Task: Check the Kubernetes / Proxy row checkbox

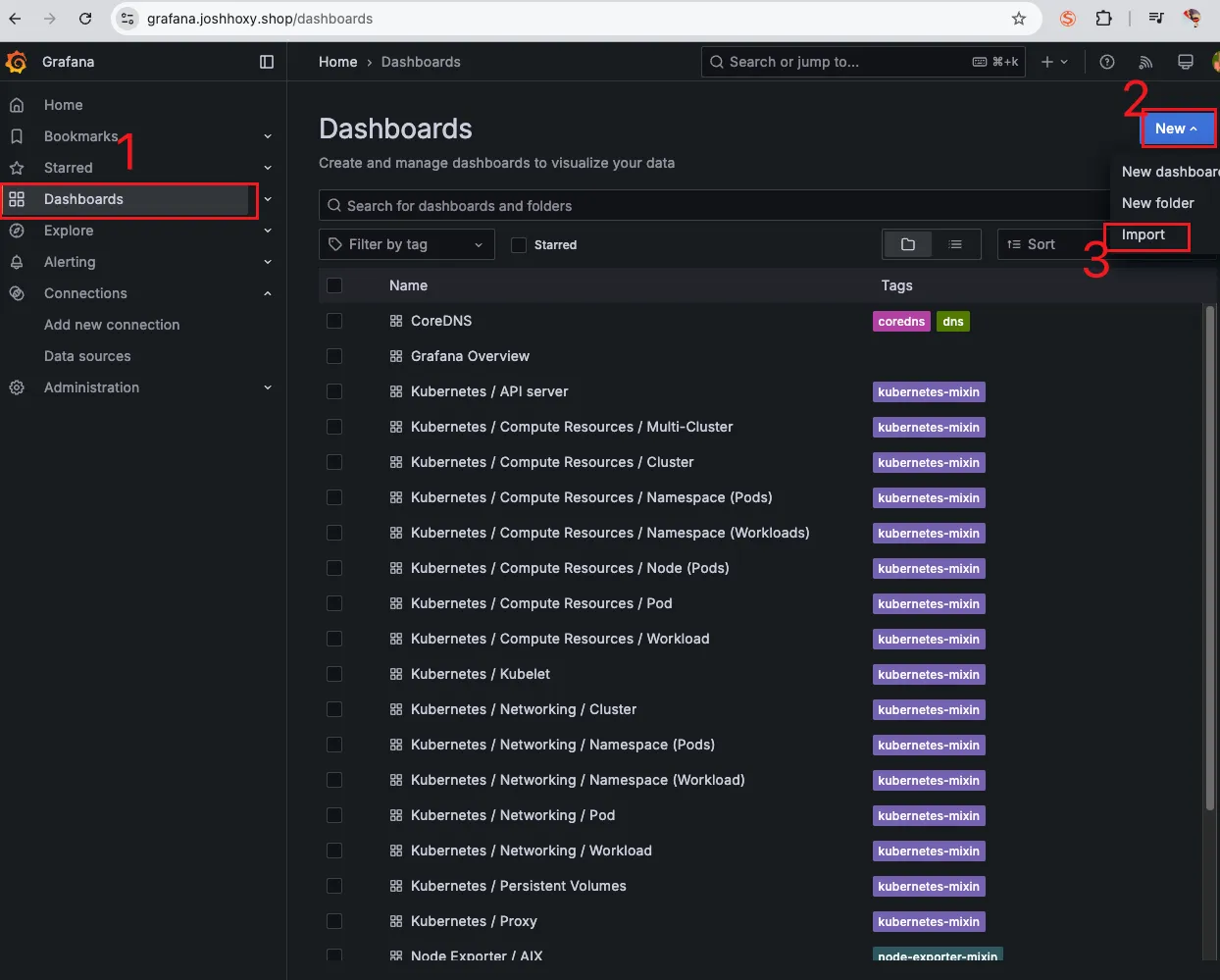Action: tap(334, 921)
